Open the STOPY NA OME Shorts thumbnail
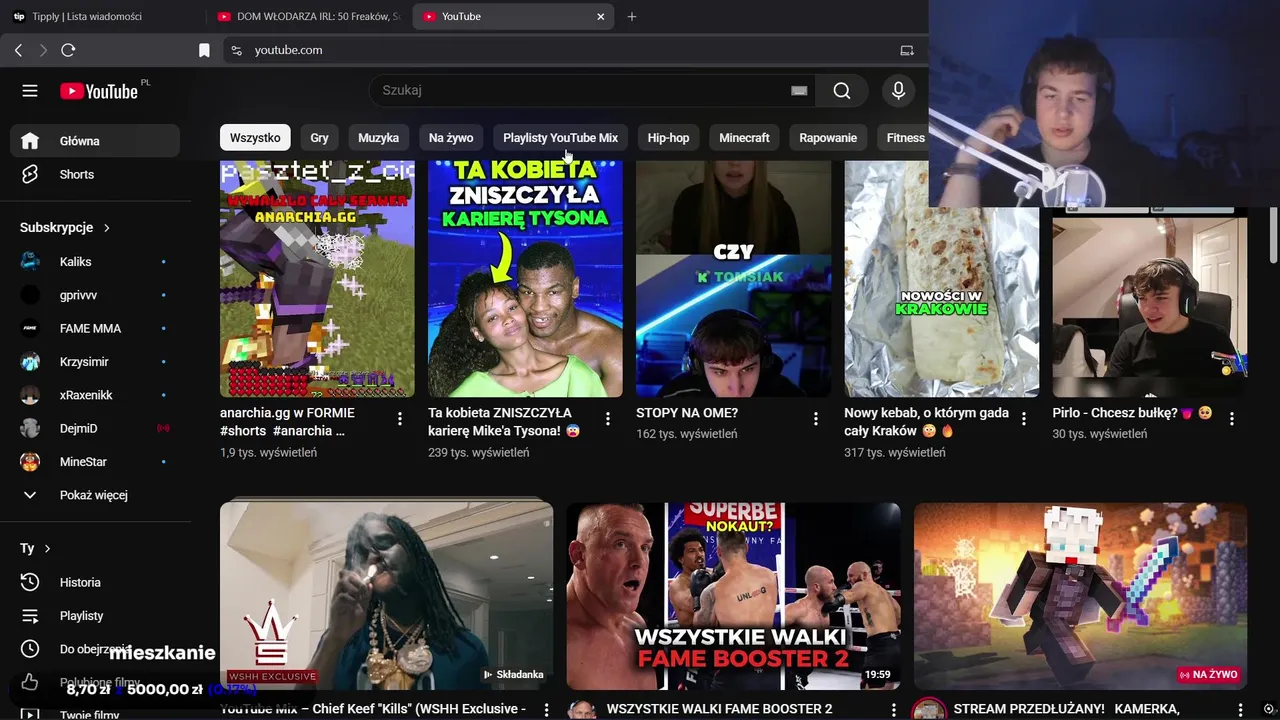Screen dimensions: 1280x720 (733, 279)
